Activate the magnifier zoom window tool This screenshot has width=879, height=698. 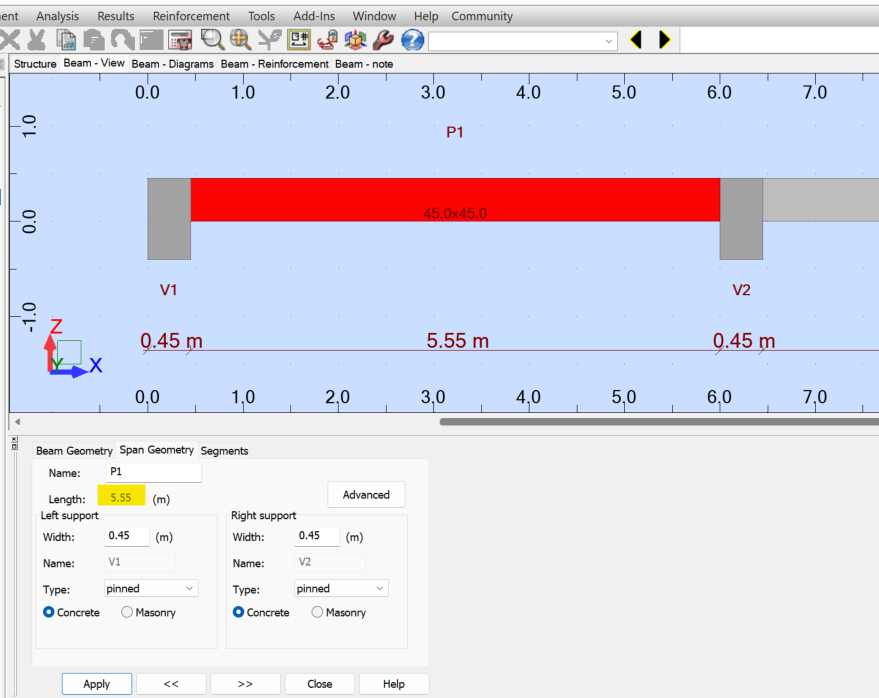point(212,40)
